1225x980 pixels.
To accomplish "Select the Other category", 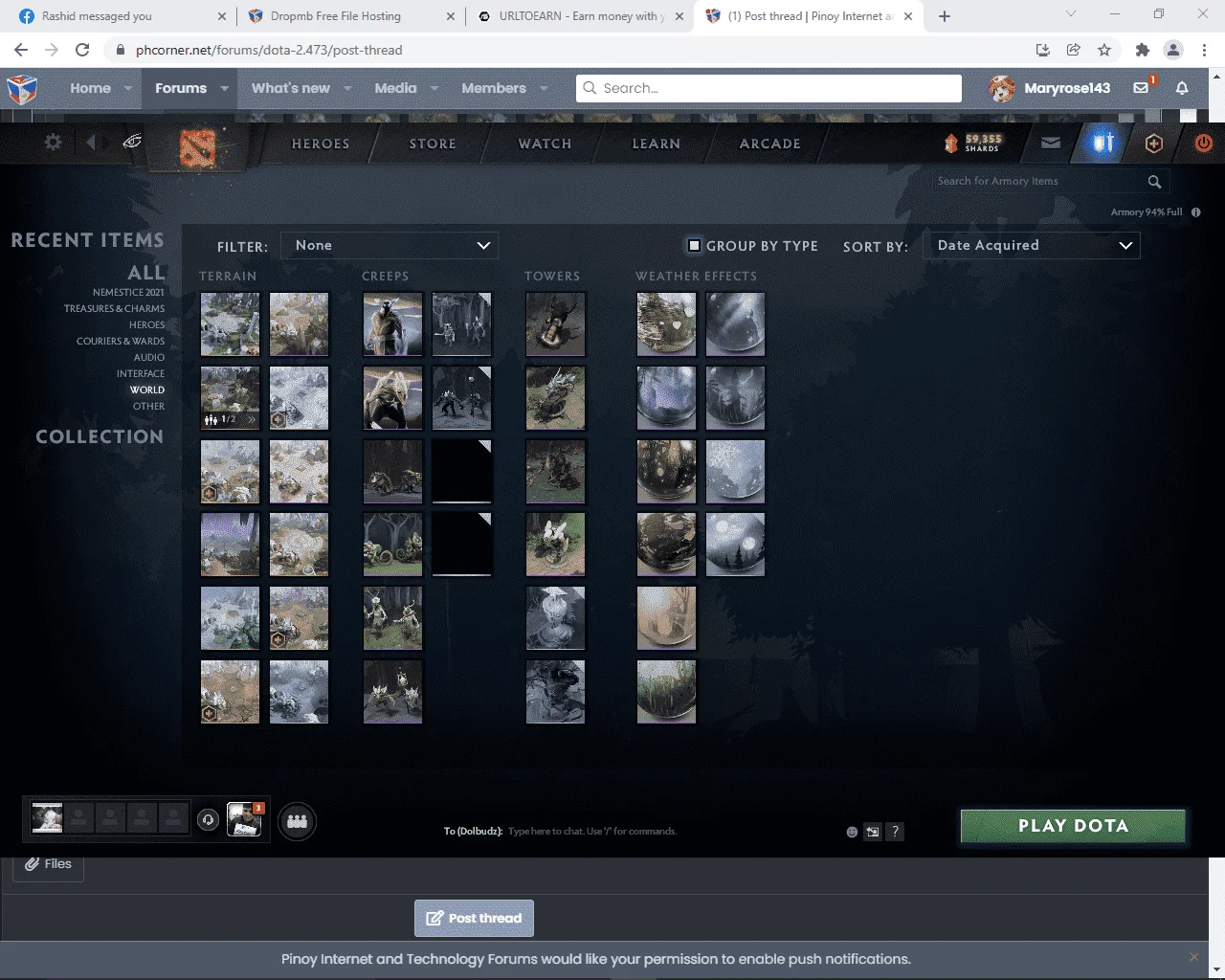I will pyautogui.click(x=148, y=407).
